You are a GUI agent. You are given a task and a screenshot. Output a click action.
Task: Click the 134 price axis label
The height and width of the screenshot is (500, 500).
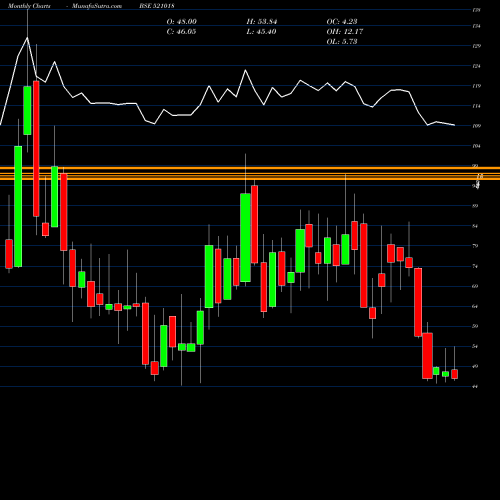pos(477,26)
